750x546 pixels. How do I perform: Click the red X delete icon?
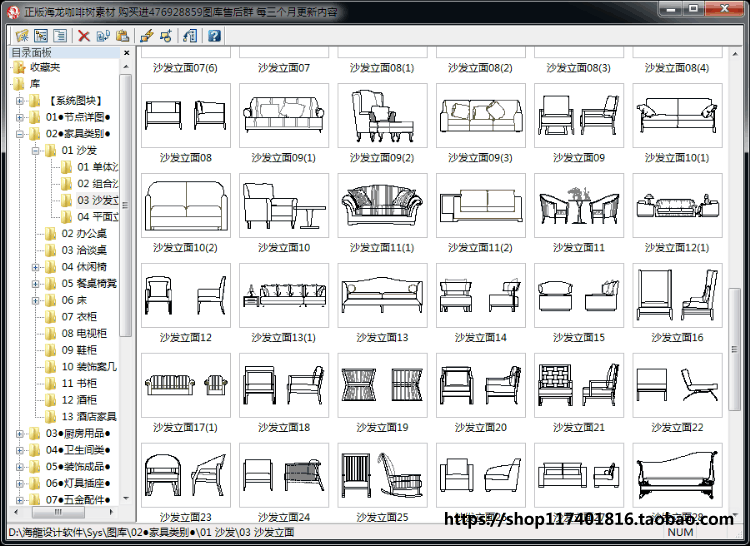tap(84, 36)
